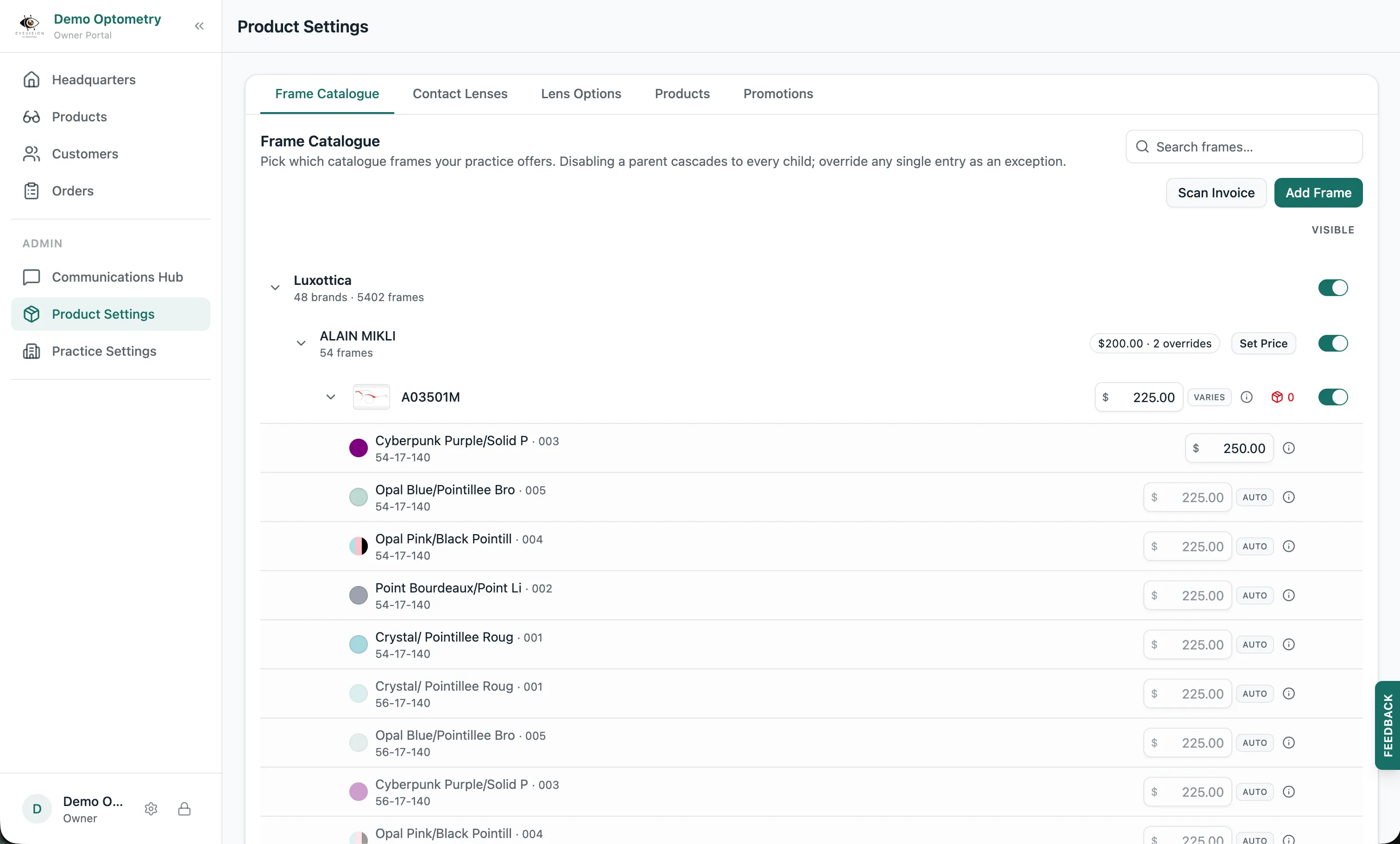This screenshot has width=1400, height=844.
Task: Open the Promotions tab
Action: tap(778, 94)
